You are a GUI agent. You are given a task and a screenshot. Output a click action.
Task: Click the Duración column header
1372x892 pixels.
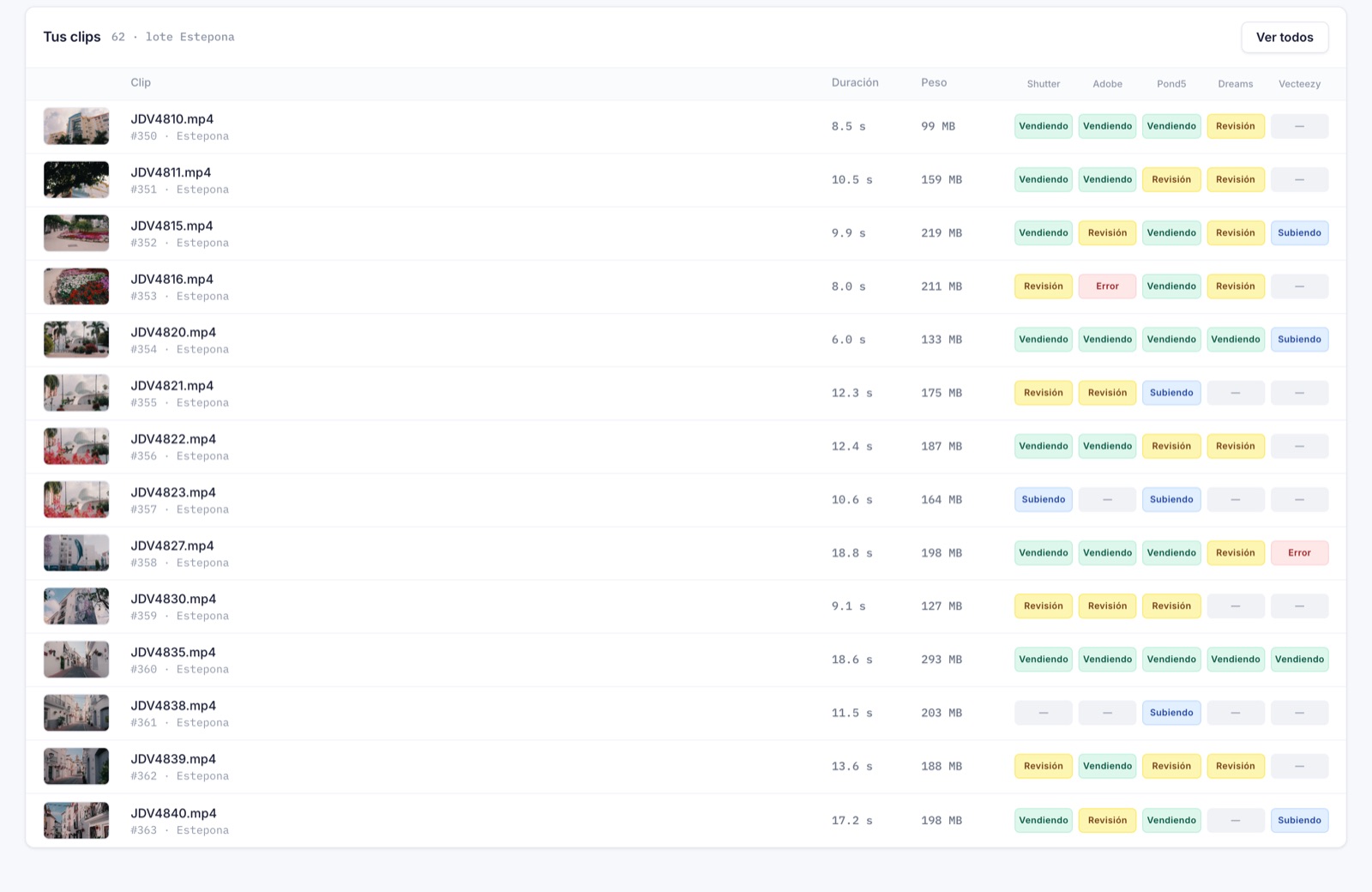coord(855,82)
